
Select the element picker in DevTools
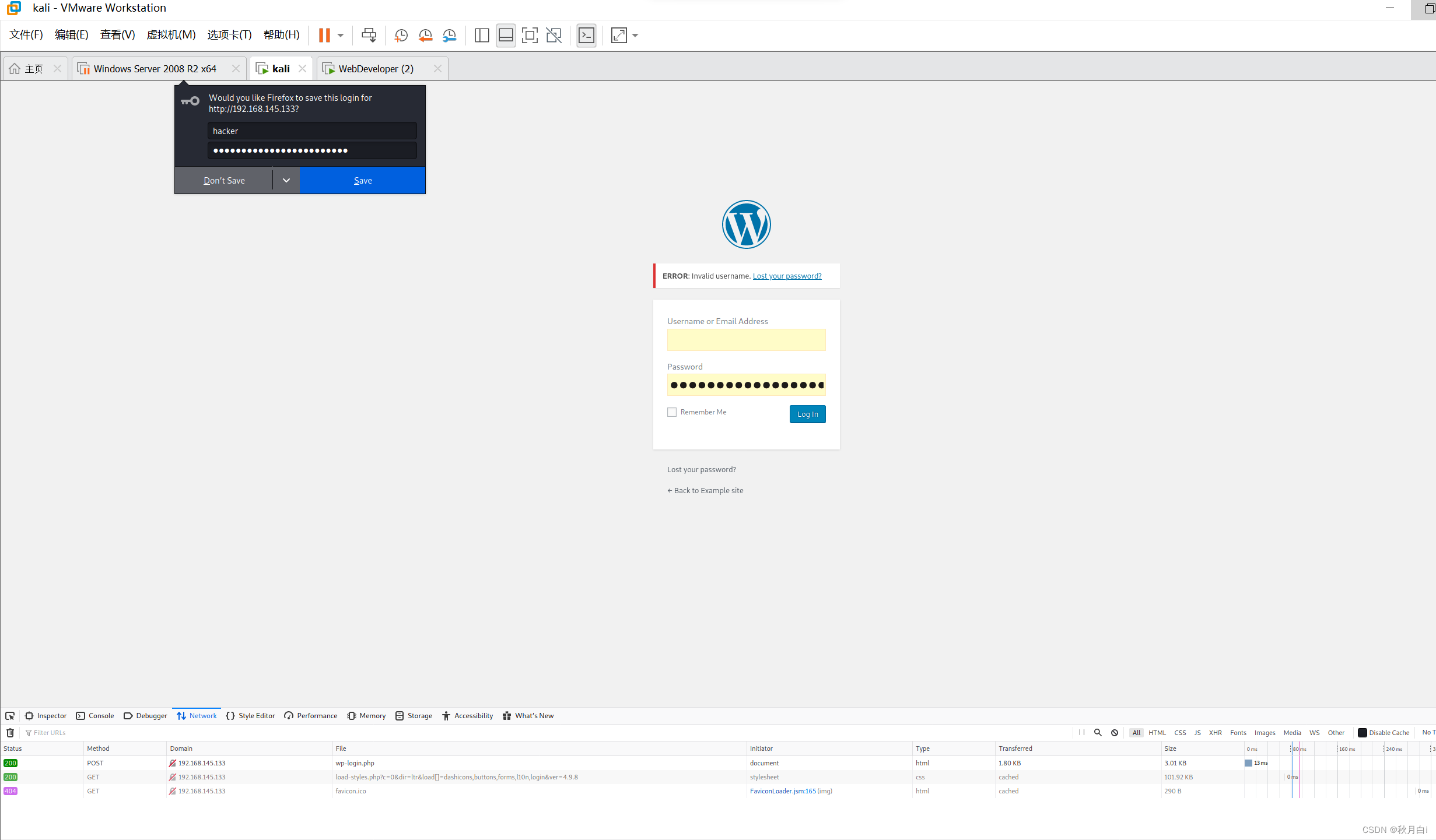point(9,715)
